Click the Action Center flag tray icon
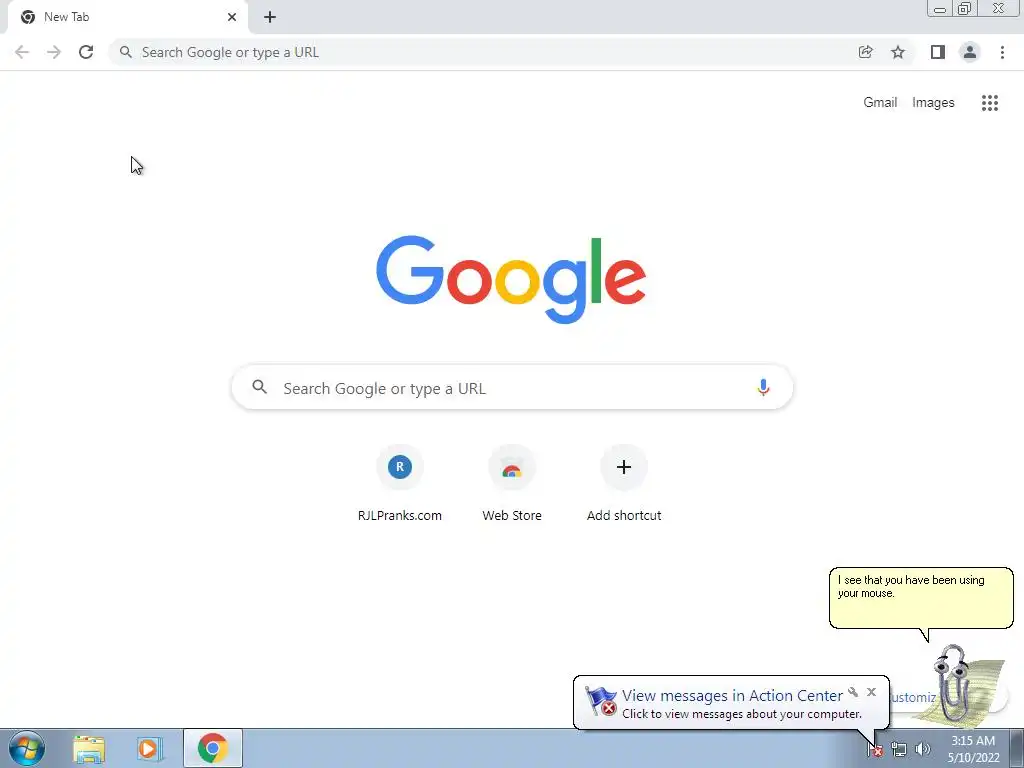 (x=874, y=750)
